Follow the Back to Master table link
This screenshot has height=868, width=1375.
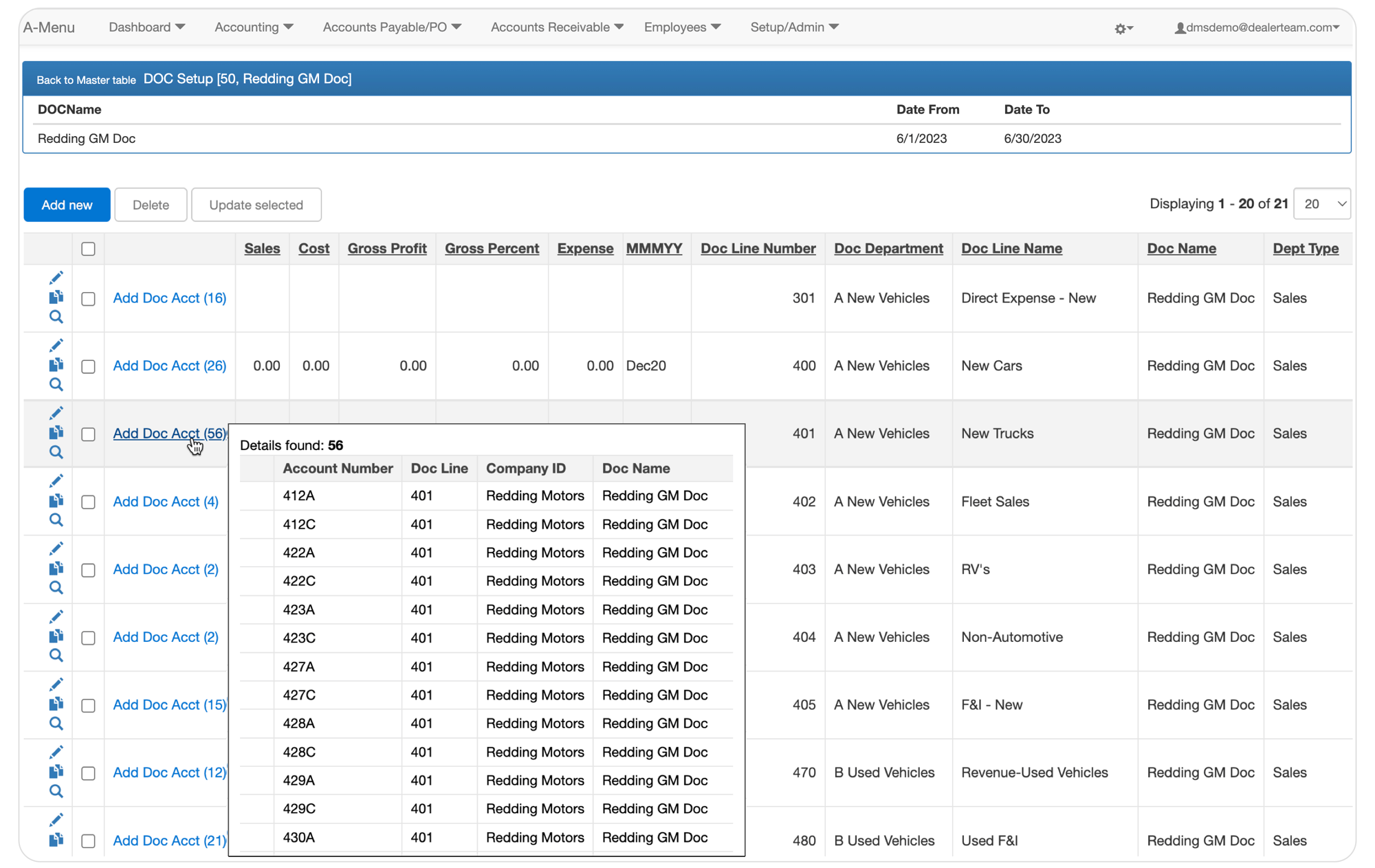pyautogui.click(x=86, y=80)
